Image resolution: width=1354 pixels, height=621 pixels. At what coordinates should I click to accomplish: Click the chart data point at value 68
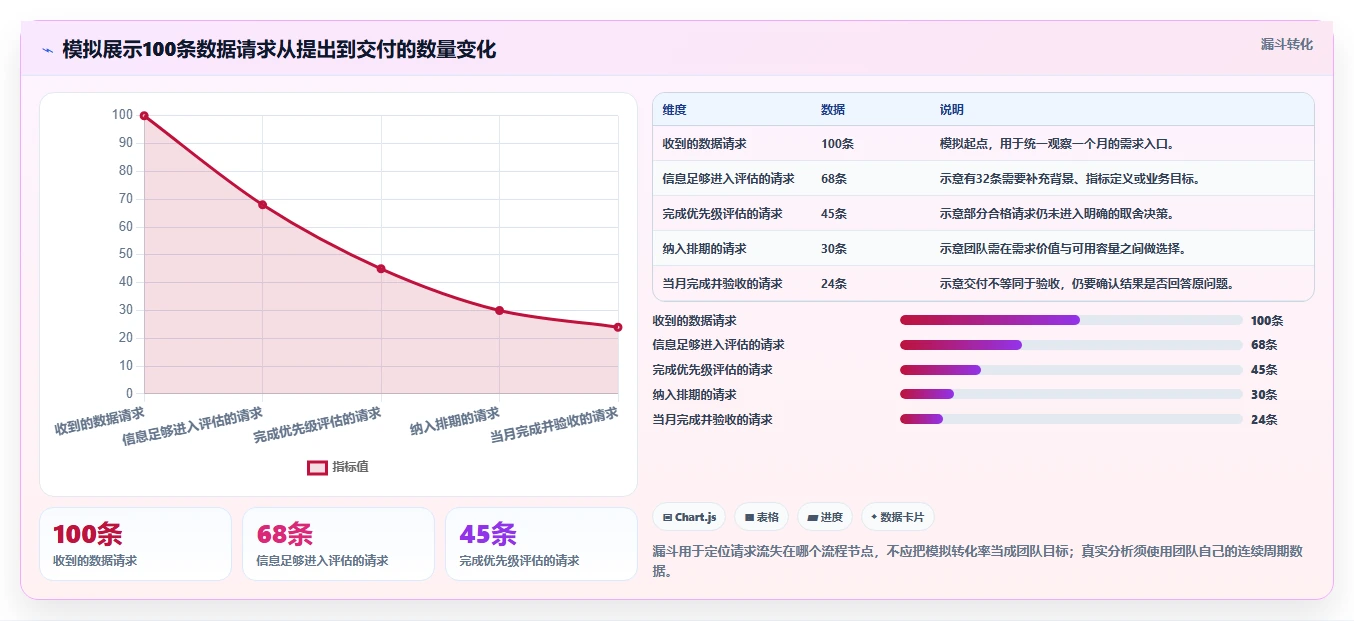[263, 205]
